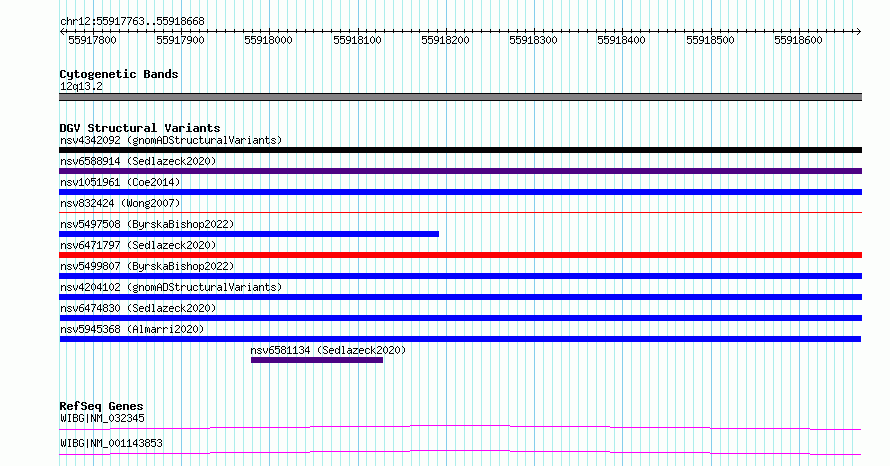The width and height of the screenshot is (890, 466).
Task: Click ruler position 55917800
Action: pos(93,40)
